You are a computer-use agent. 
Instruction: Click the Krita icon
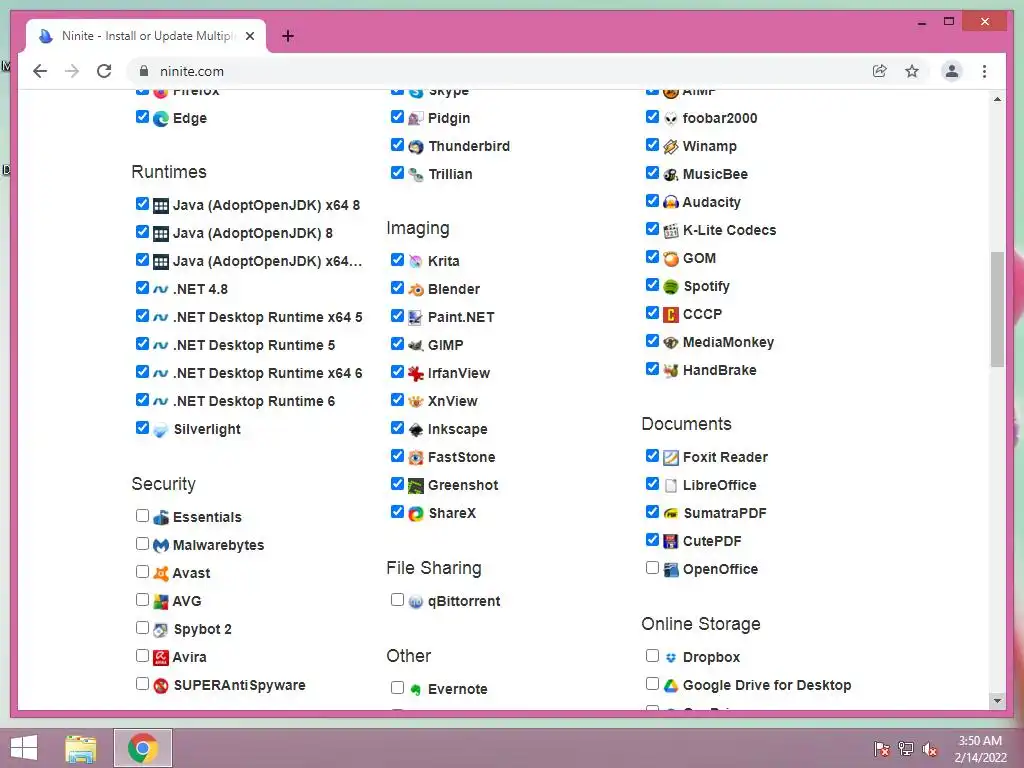415,261
